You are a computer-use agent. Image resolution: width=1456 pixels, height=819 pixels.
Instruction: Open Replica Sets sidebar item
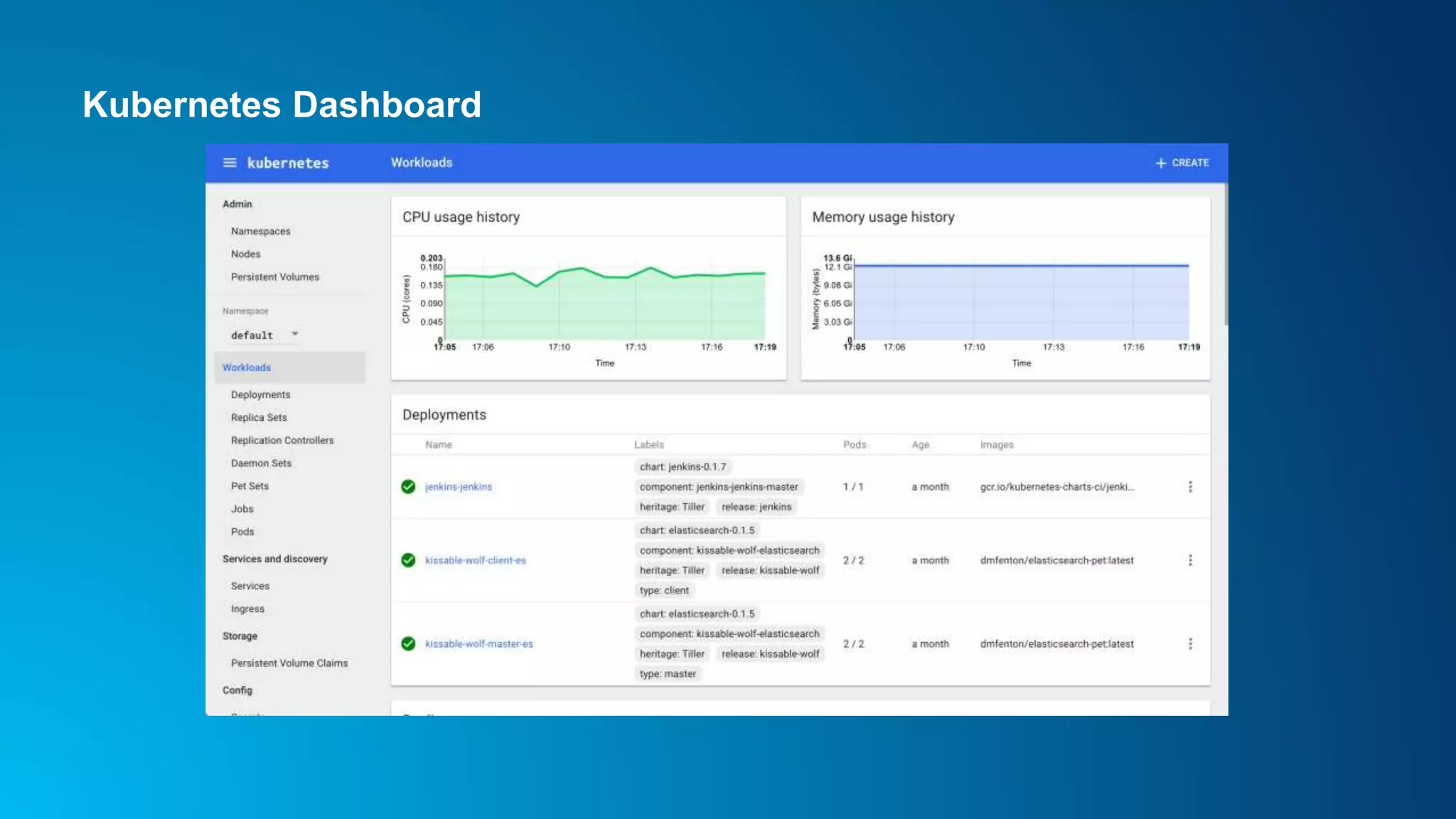[259, 417]
